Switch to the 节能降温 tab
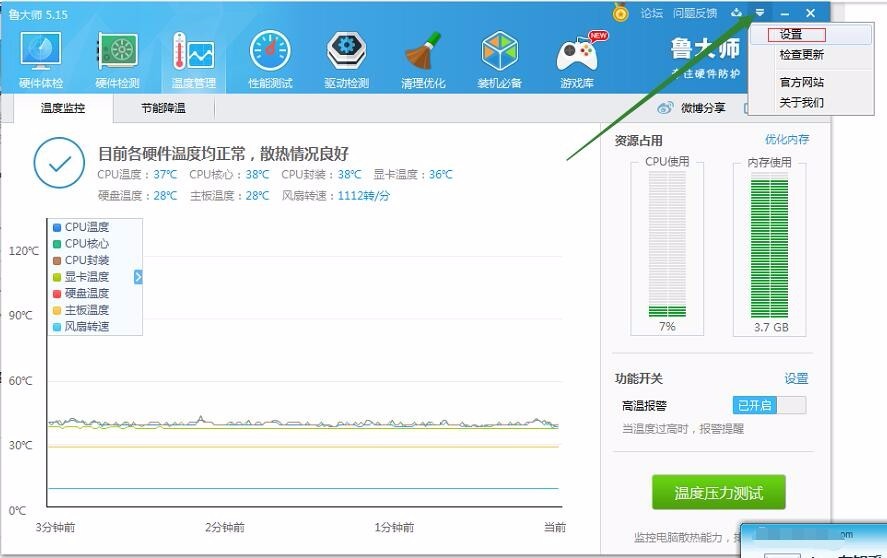 click(x=163, y=108)
